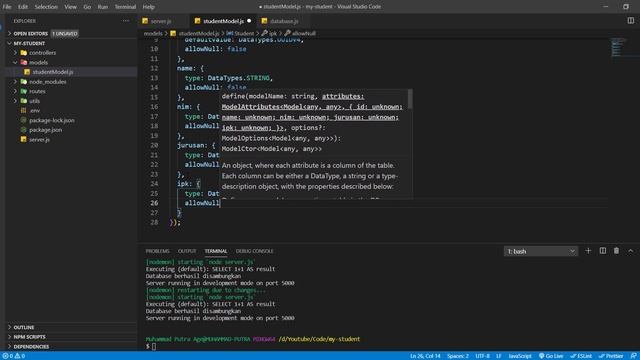Click the routes folder icon
640x360 pixels.
[24, 91]
